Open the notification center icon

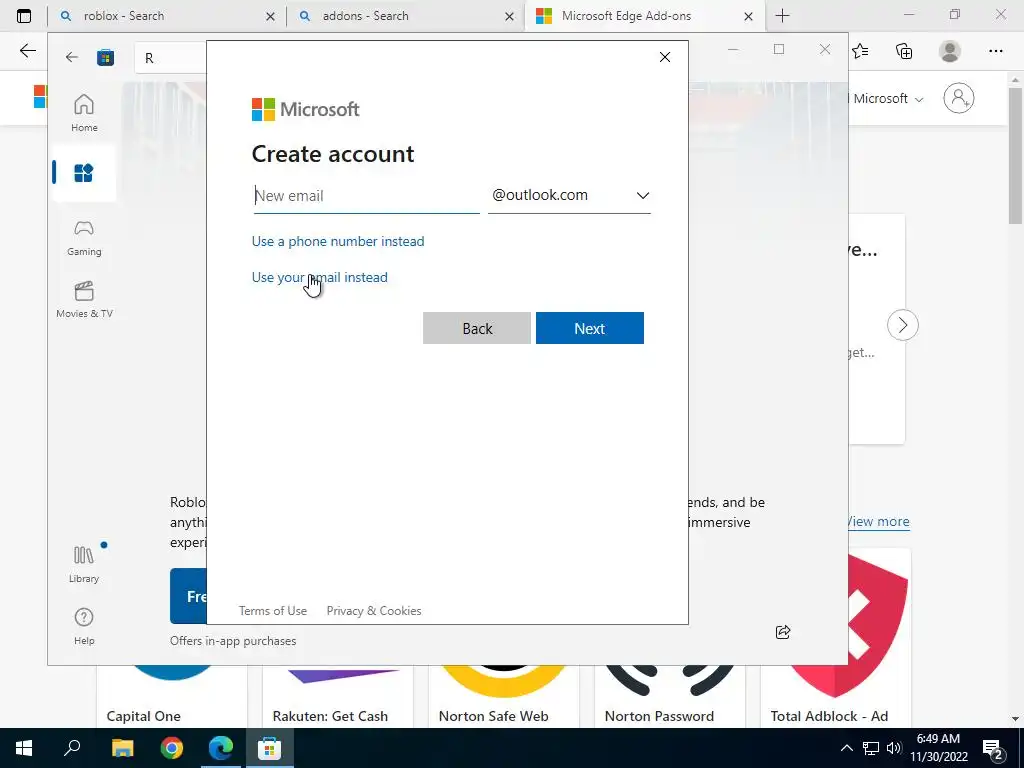point(993,748)
